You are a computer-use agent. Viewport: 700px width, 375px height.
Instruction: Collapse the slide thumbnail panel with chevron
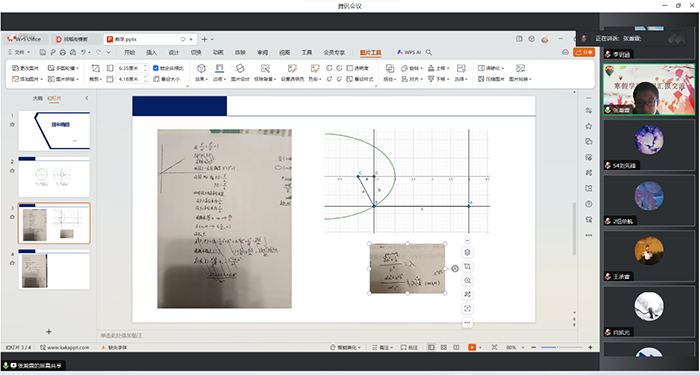[x=87, y=98]
